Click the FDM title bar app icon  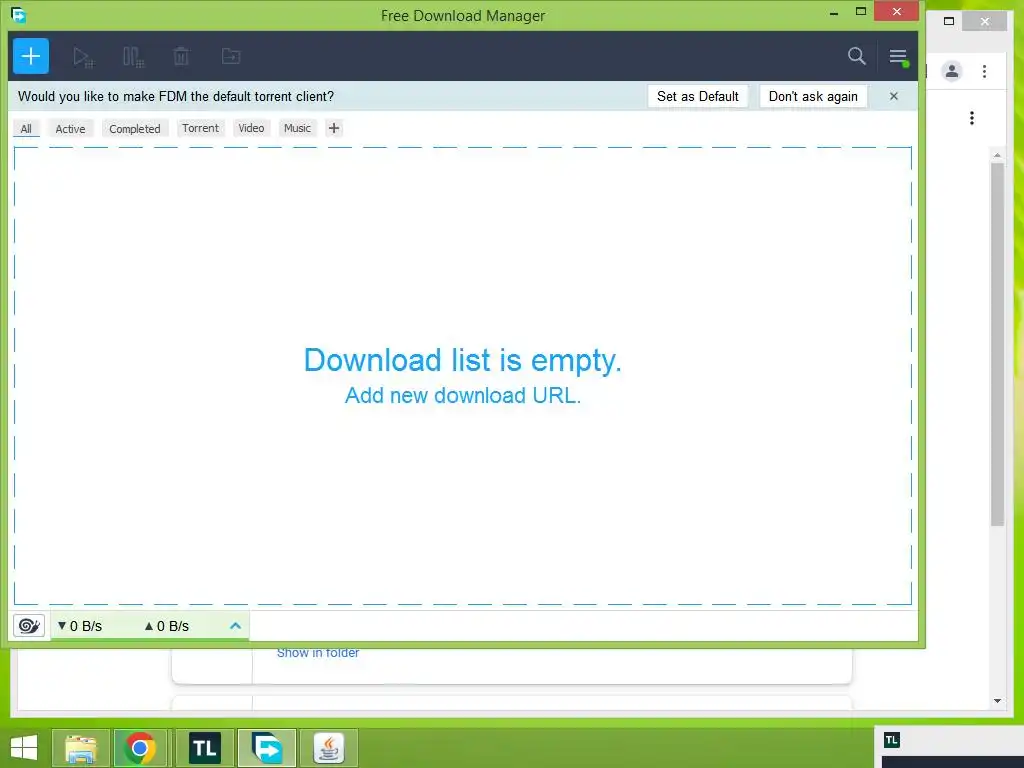coord(18,14)
